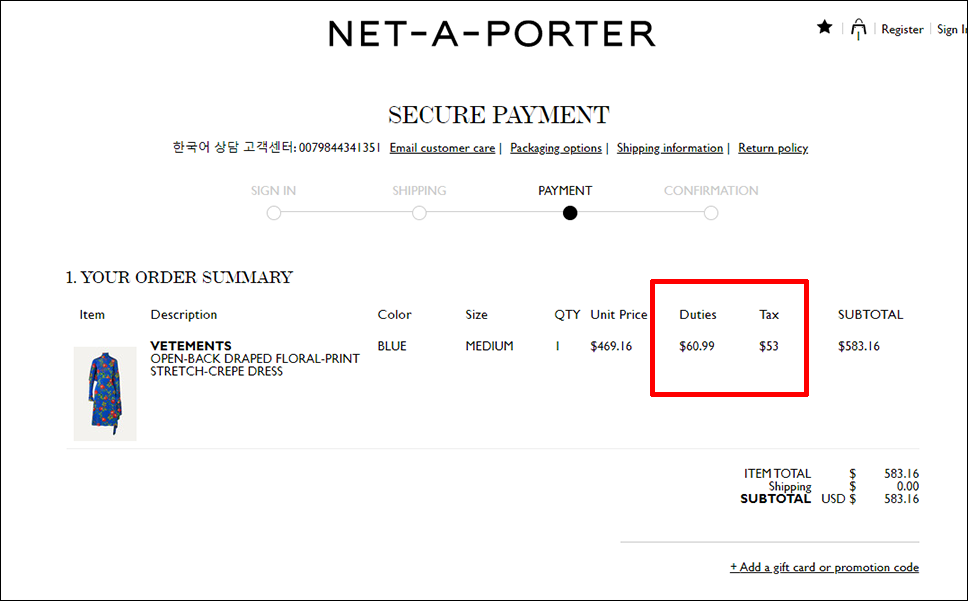Click the NET-A-PORTER logo
Viewport: 968px width, 601px height.
click(x=492, y=33)
